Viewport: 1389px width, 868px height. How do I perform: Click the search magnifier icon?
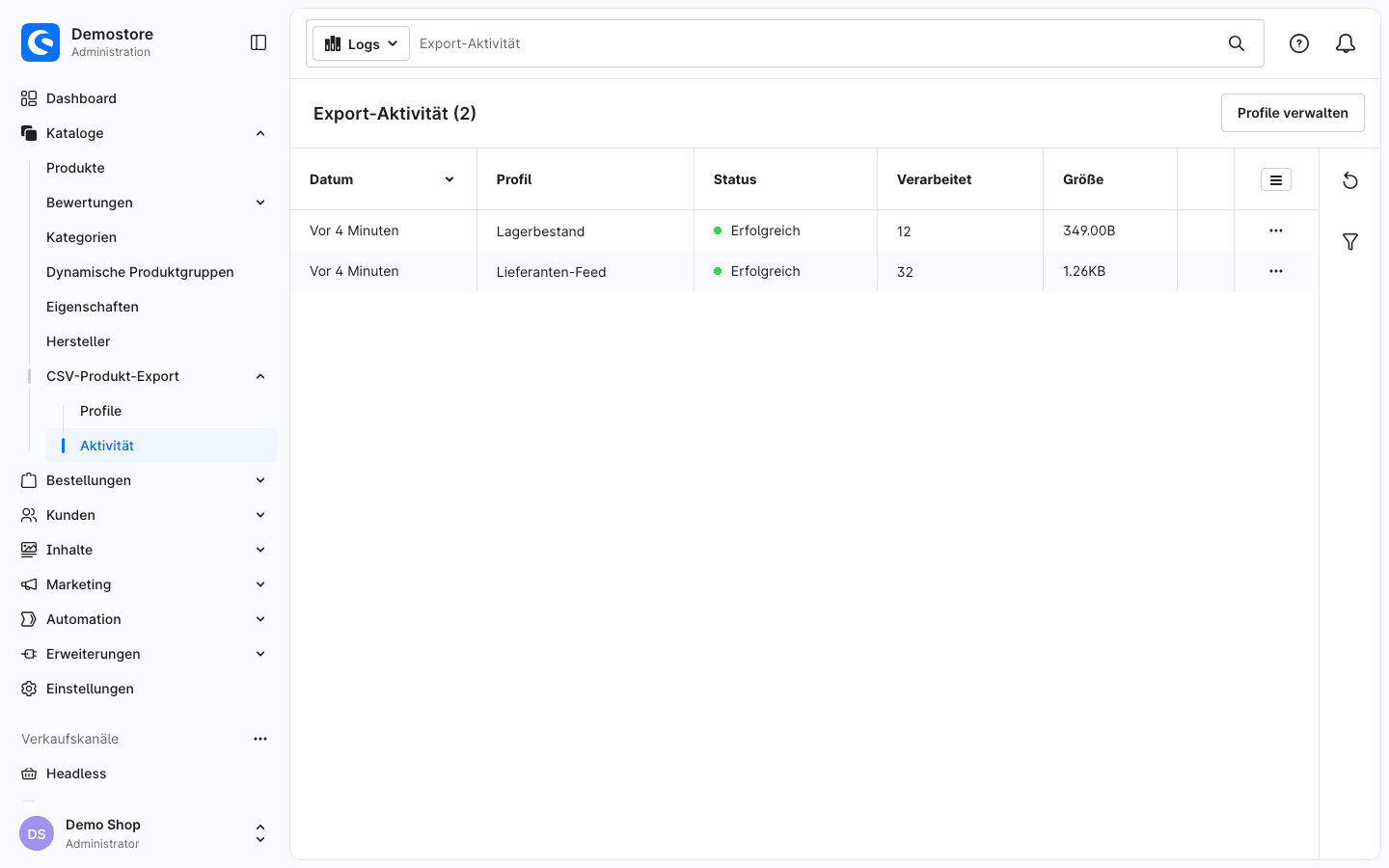[x=1237, y=43]
